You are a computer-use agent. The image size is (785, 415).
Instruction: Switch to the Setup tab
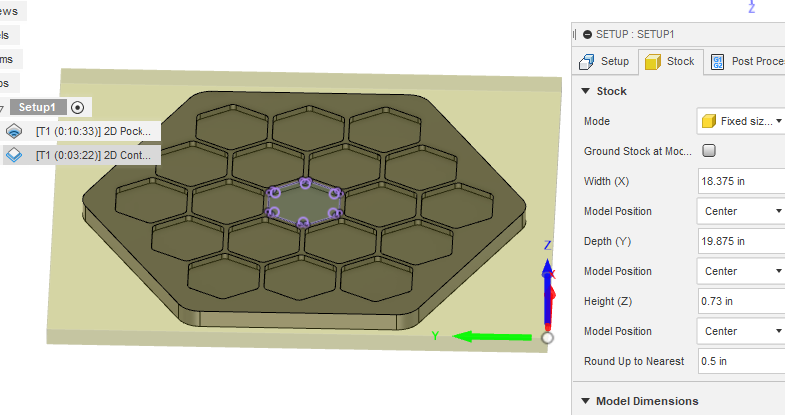[x=605, y=62]
